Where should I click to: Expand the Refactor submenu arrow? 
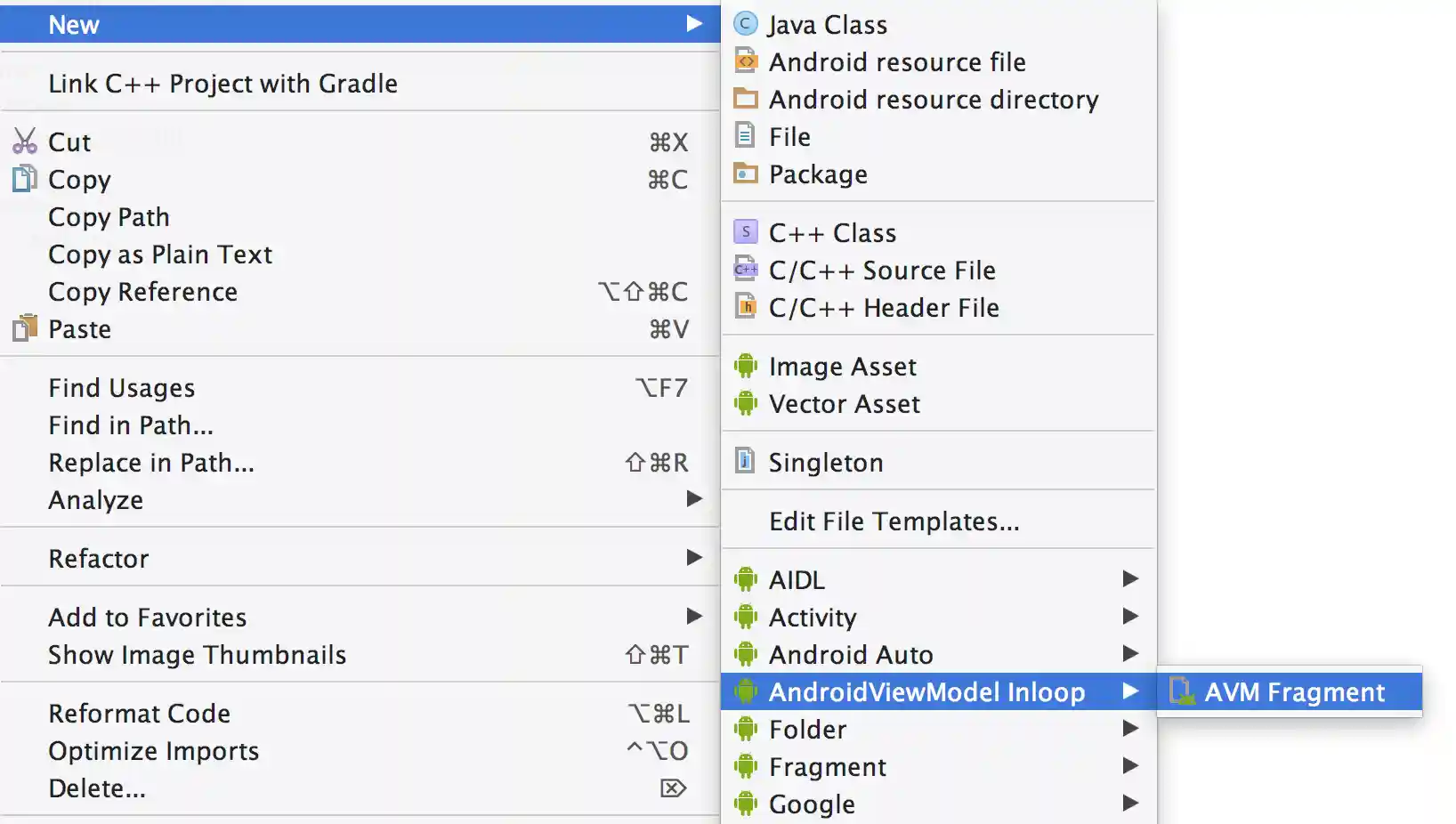point(695,558)
